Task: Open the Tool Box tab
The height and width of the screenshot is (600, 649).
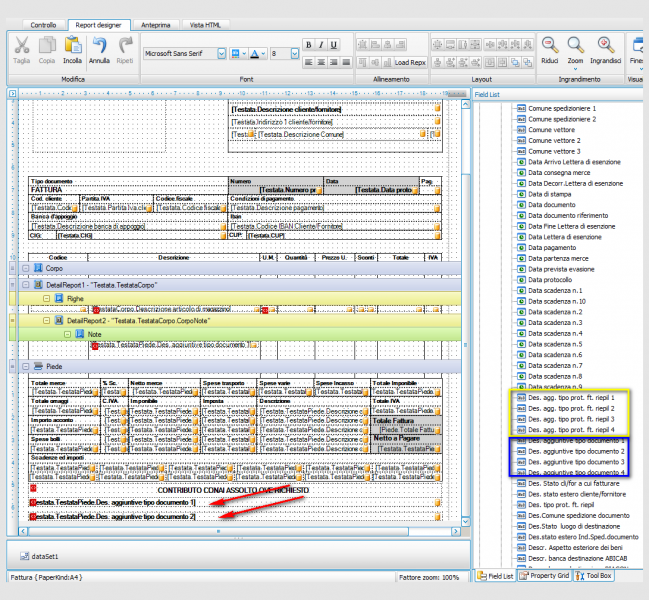Action: pos(594,576)
